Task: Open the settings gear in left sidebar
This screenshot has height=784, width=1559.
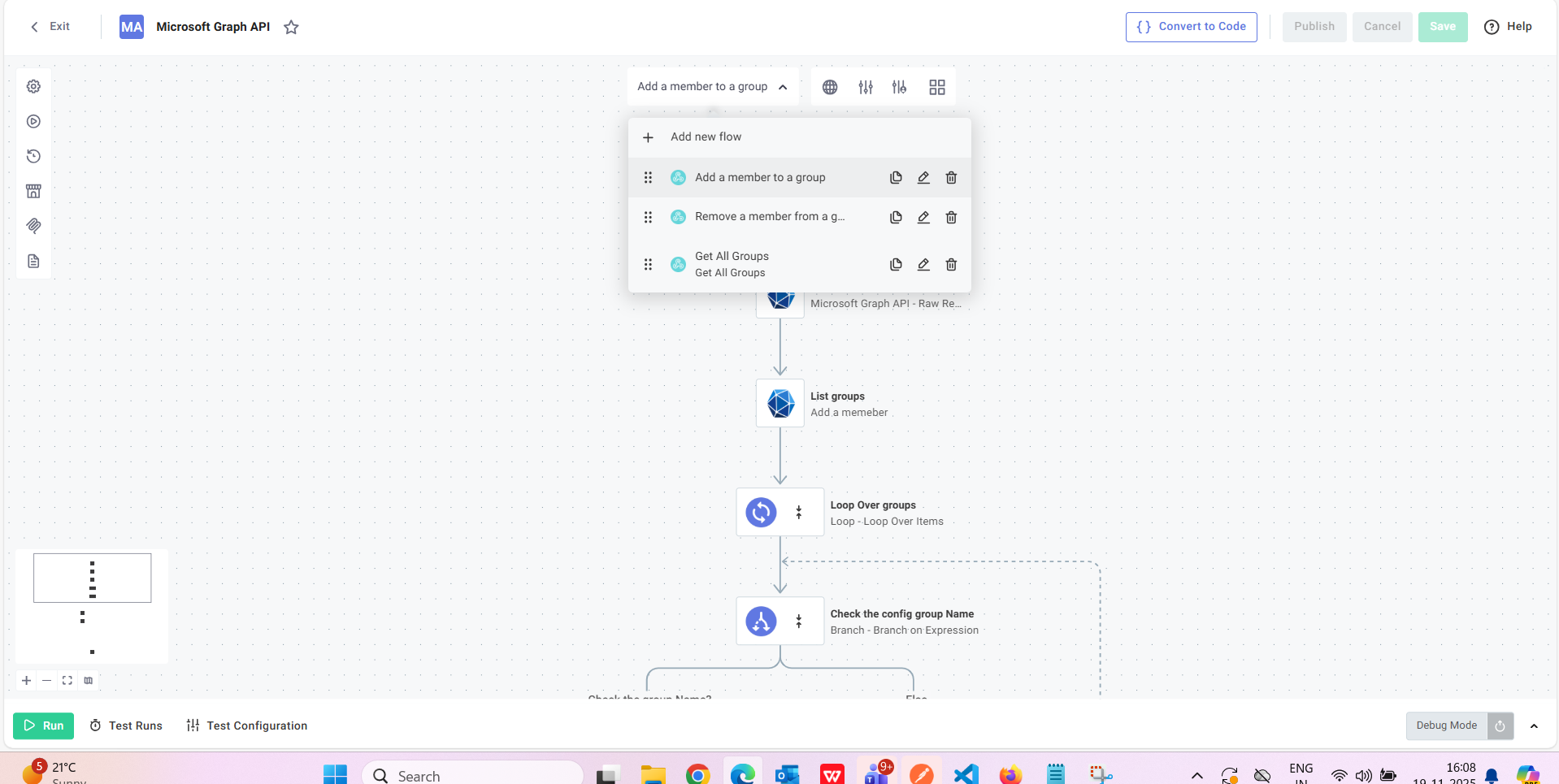Action: (33, 86)
